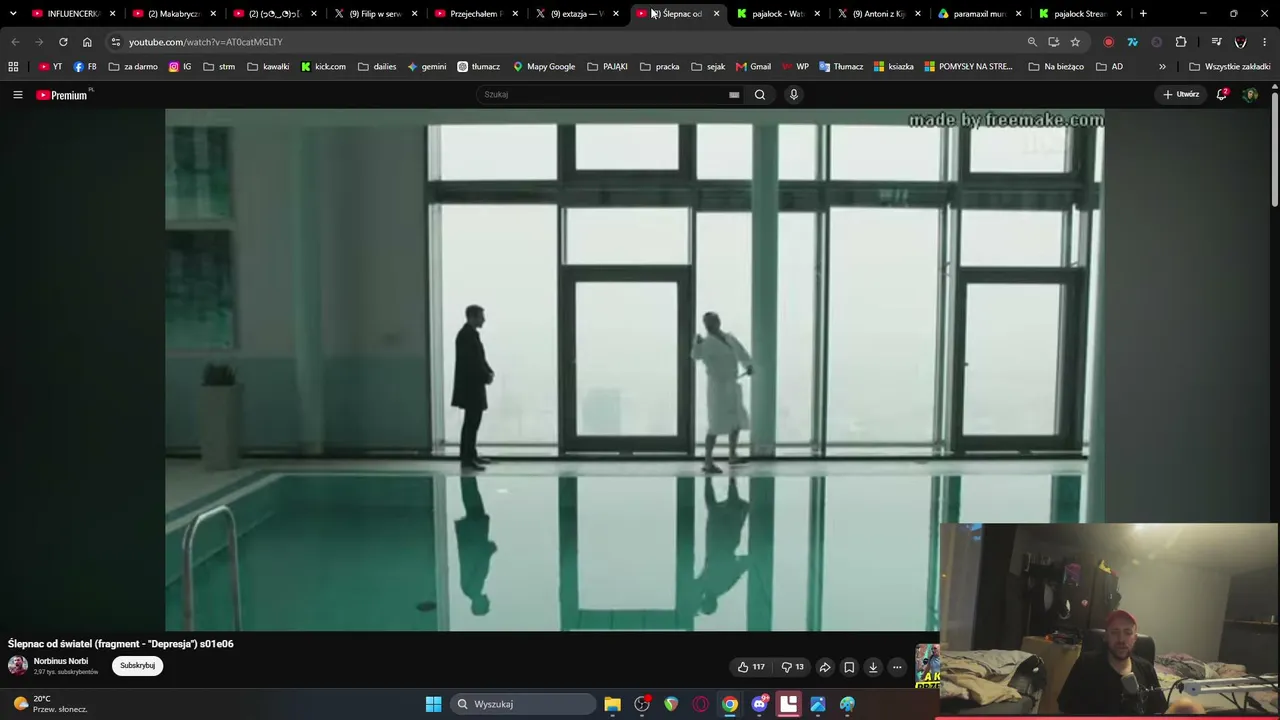Open the 'Na bieżąco' bookmarks folder
1280x720 pixels.
[1056, 67]
